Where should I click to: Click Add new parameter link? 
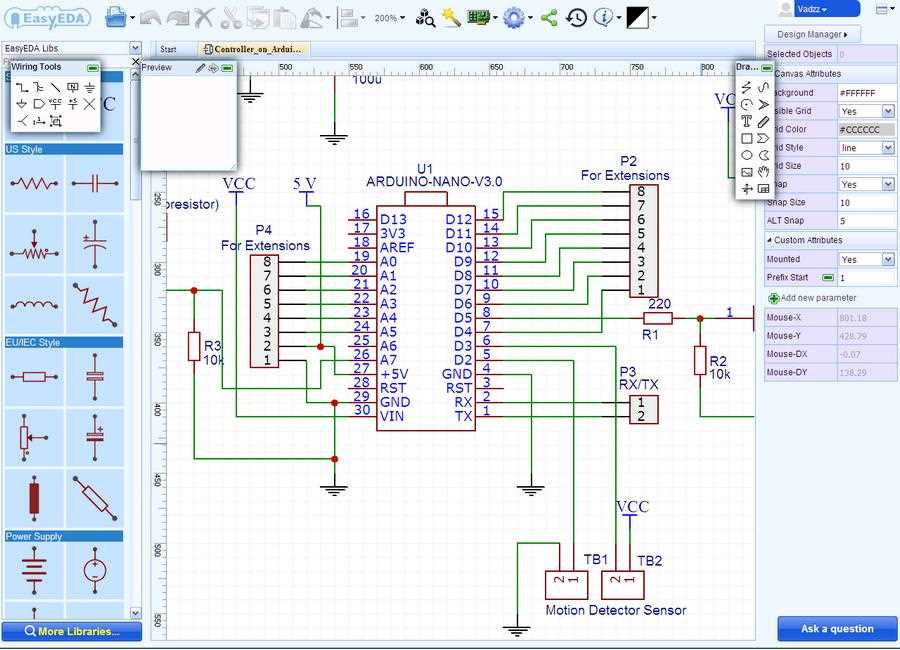[812, 298]
